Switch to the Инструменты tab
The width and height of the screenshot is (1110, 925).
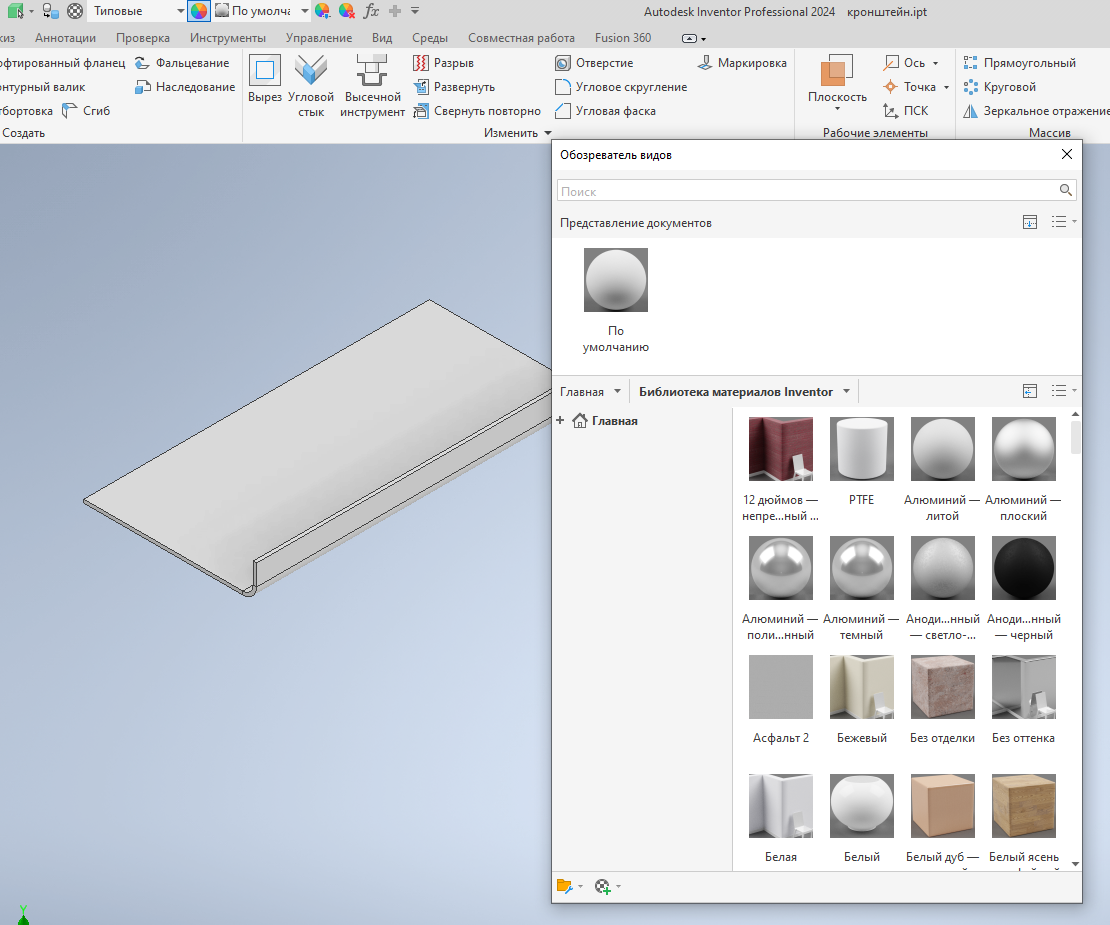[227, 38]
